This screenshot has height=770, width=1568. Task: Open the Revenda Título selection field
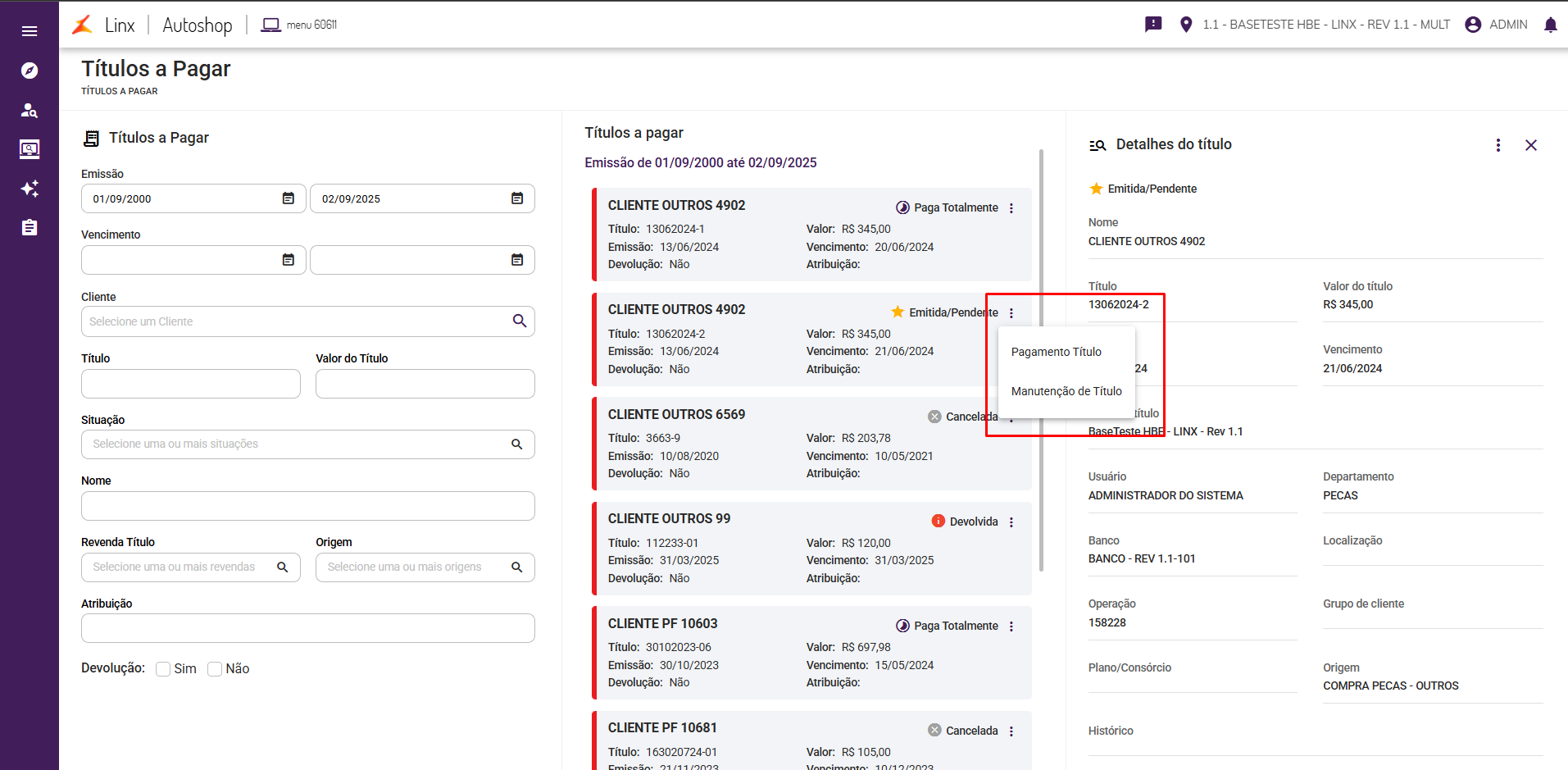pyautogui.click(x=190, y=567)
